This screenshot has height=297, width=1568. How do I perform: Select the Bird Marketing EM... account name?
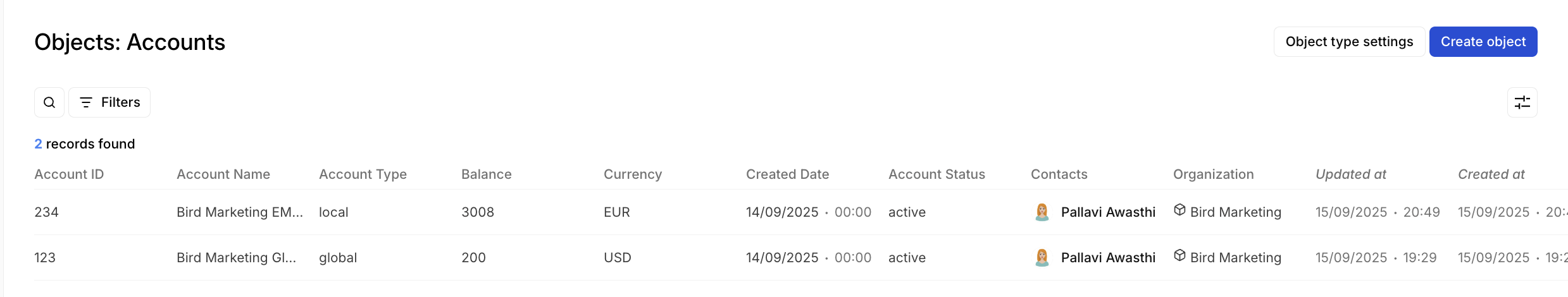(239, 212)
